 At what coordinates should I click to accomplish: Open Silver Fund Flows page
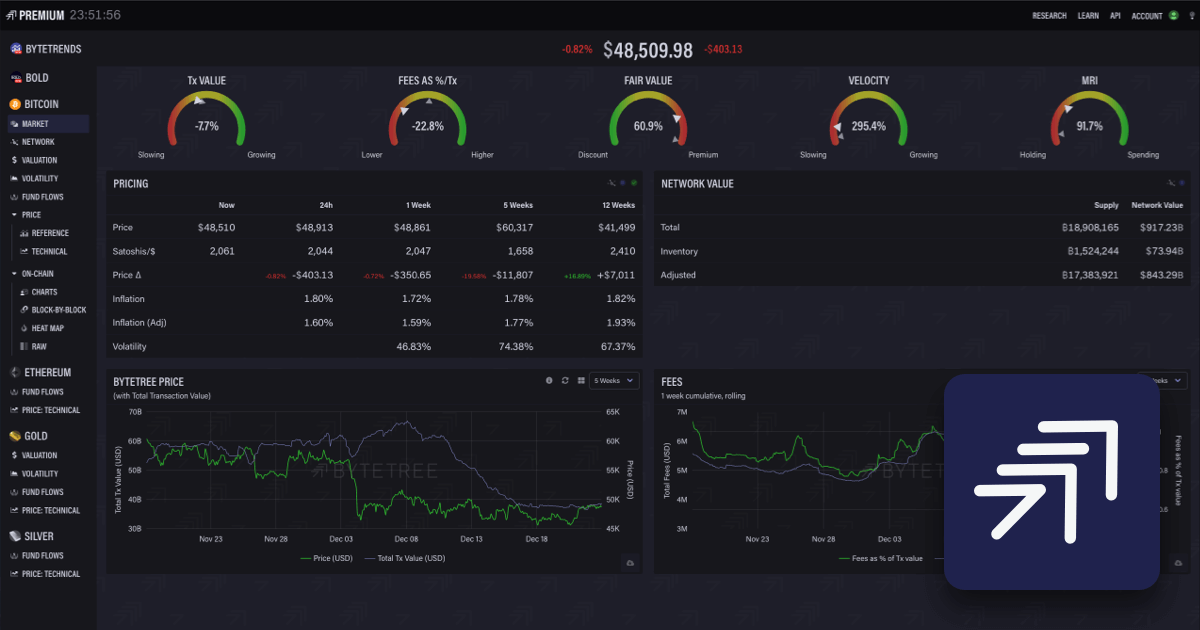(x=42, y=556)
